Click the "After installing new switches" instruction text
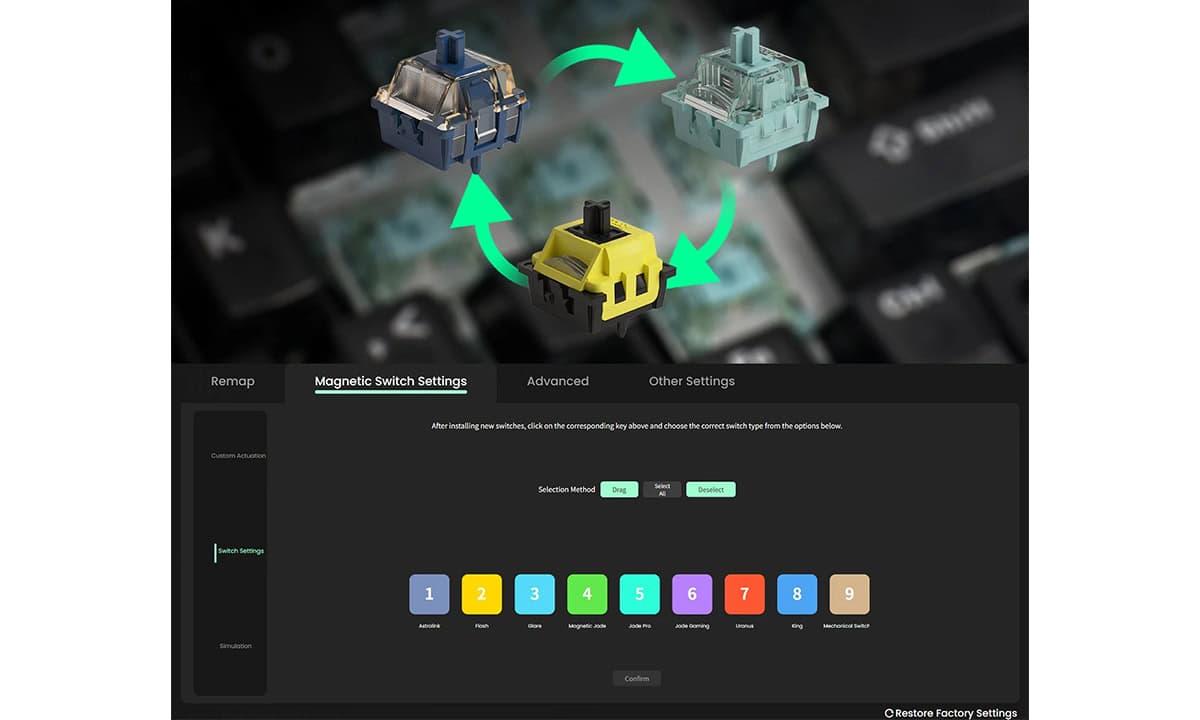The image size is (1200, 720). point(637,426)
